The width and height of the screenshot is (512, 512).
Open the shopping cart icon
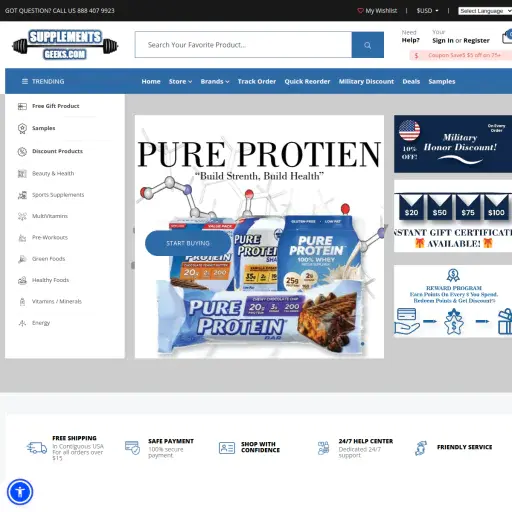point(507,37)
